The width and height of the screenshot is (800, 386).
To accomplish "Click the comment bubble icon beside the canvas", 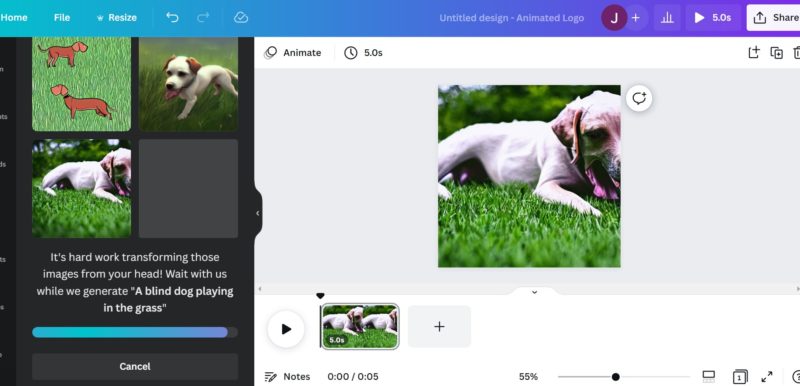I will pyautogui.click(x=639, y=98).
